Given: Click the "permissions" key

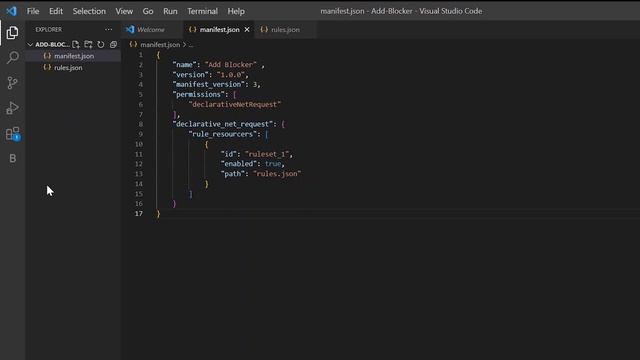Looking at the screenshot, I should pos(198,94).
